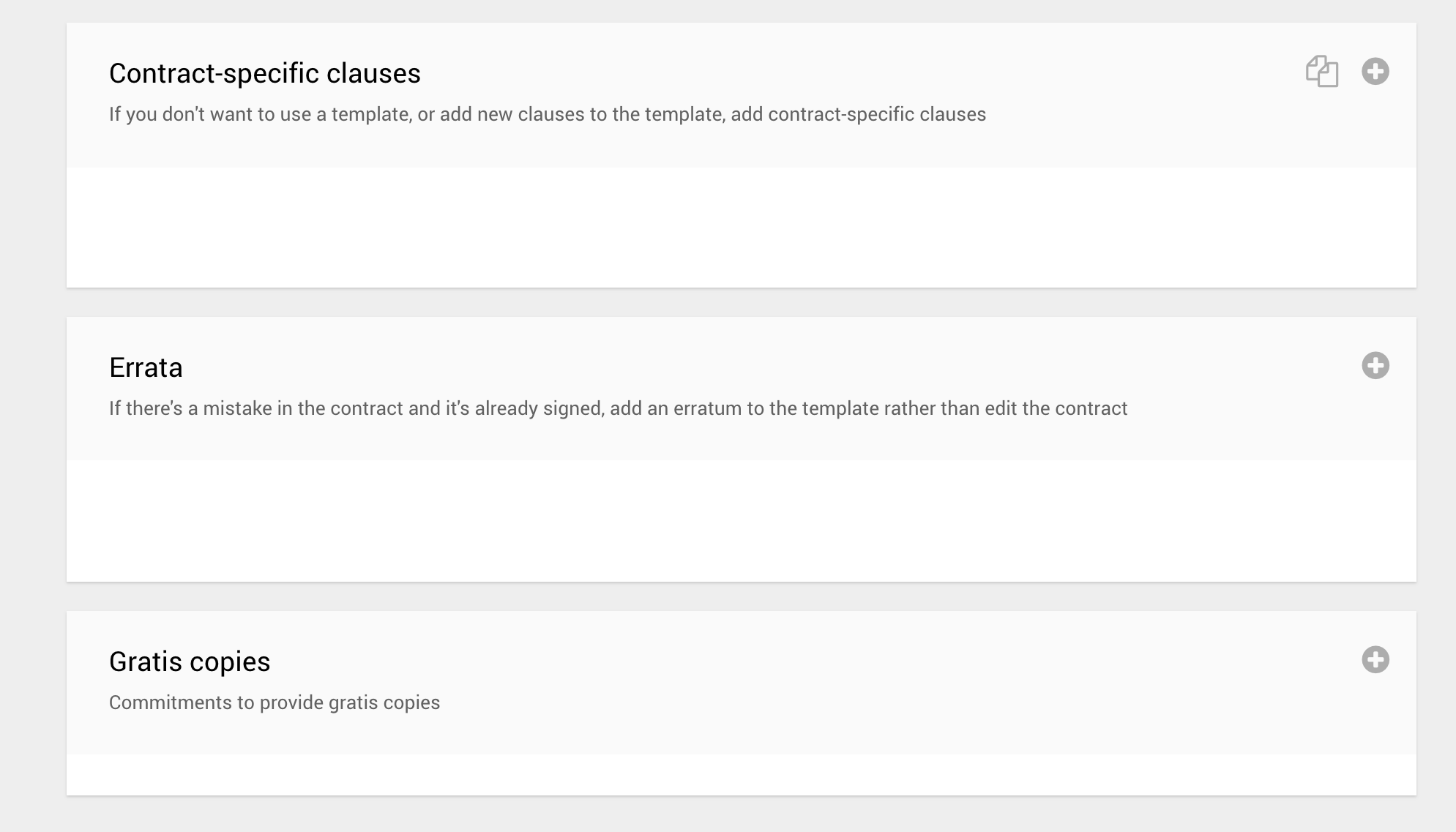Select the "Gratis copies" section heading
This screenshot has height=832, width=1456.
point(190,662)
